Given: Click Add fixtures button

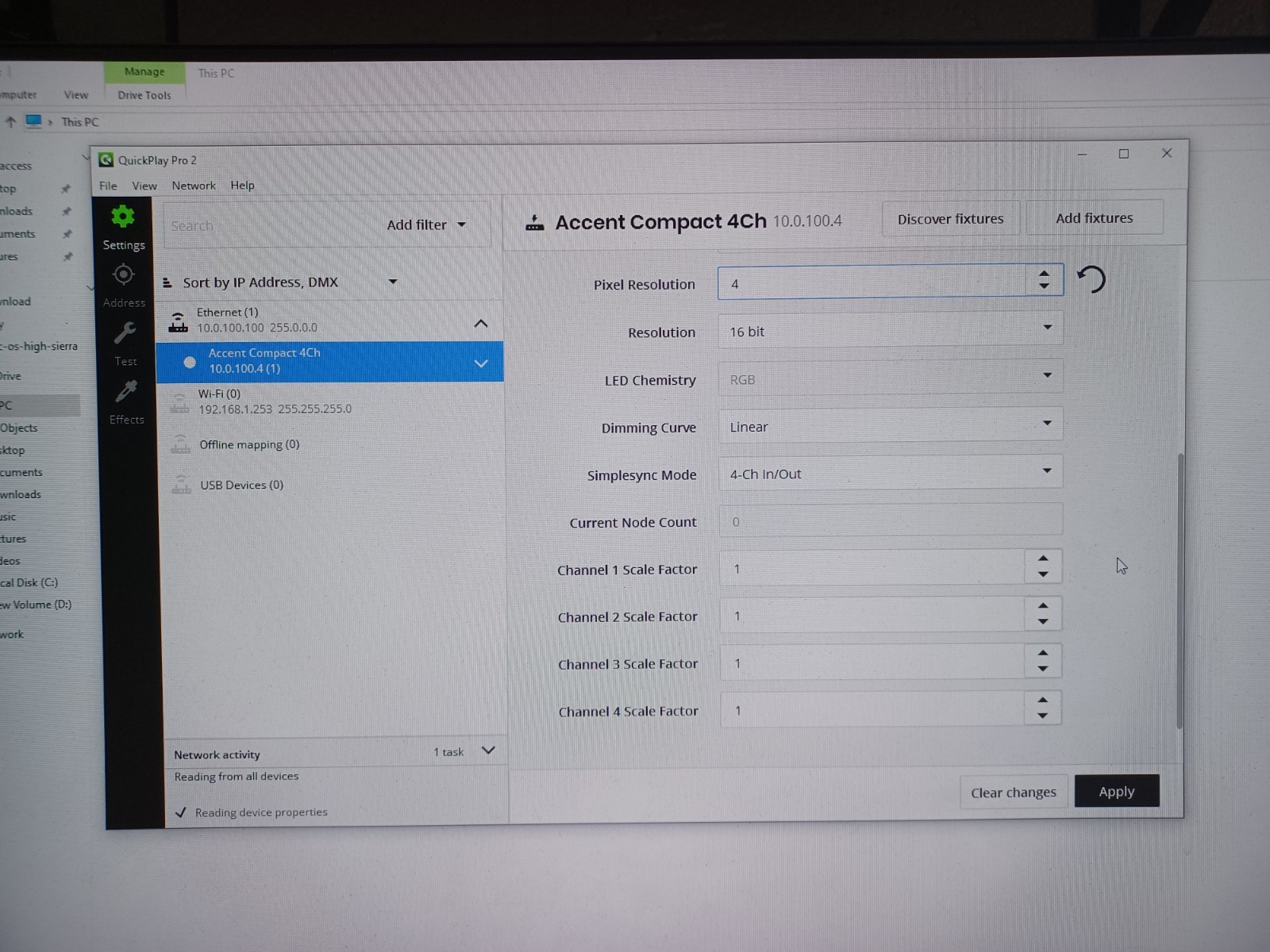Looking at the screenshot, I should [1095, 218].
